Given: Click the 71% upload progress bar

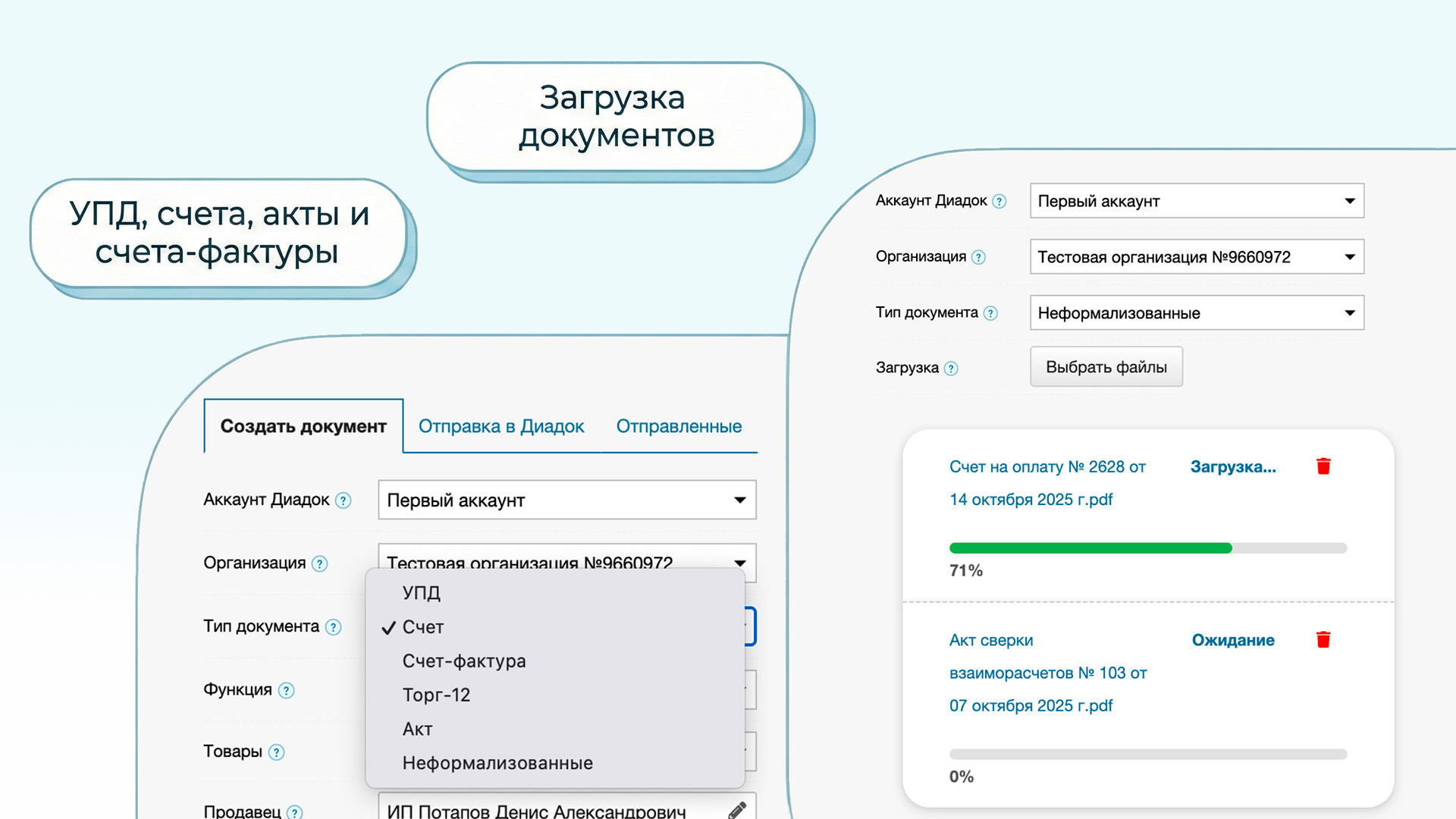Looking at the screenshot, I should click(x=1147, y=548).
